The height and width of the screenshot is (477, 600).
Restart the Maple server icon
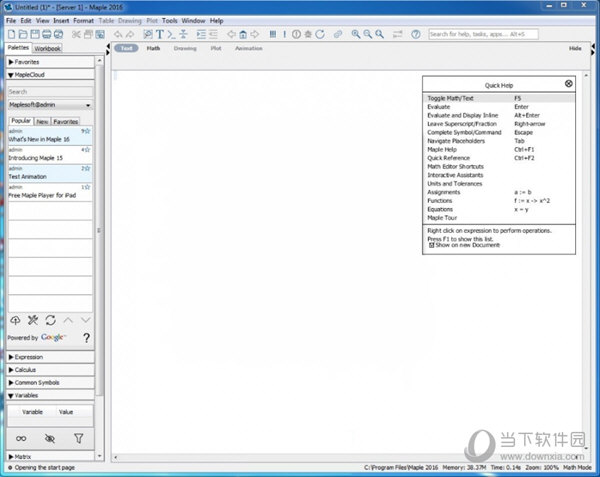click(x=320, y=34)
